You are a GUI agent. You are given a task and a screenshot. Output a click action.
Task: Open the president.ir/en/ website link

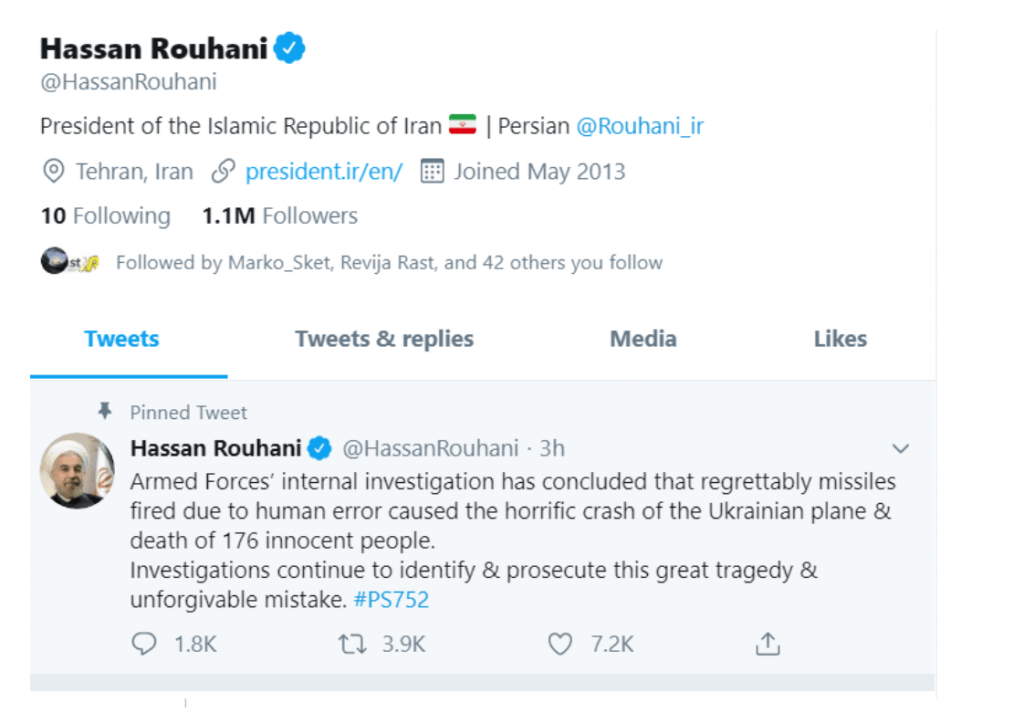point(324,171)
